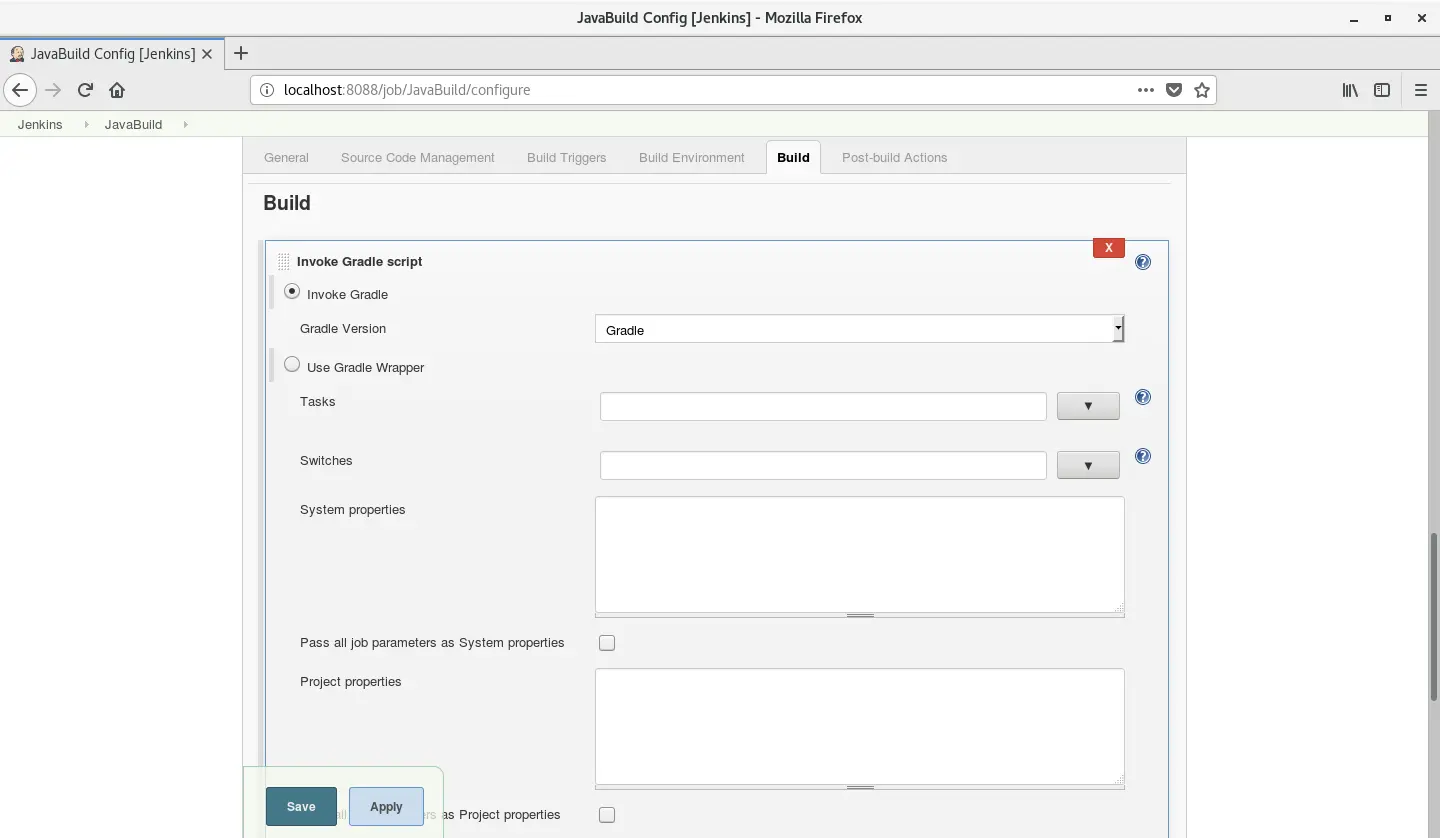Expand the Tasks field arrow button
Image resolution: width=1440 pixels, height=838 pixels.
(1088, 406)
